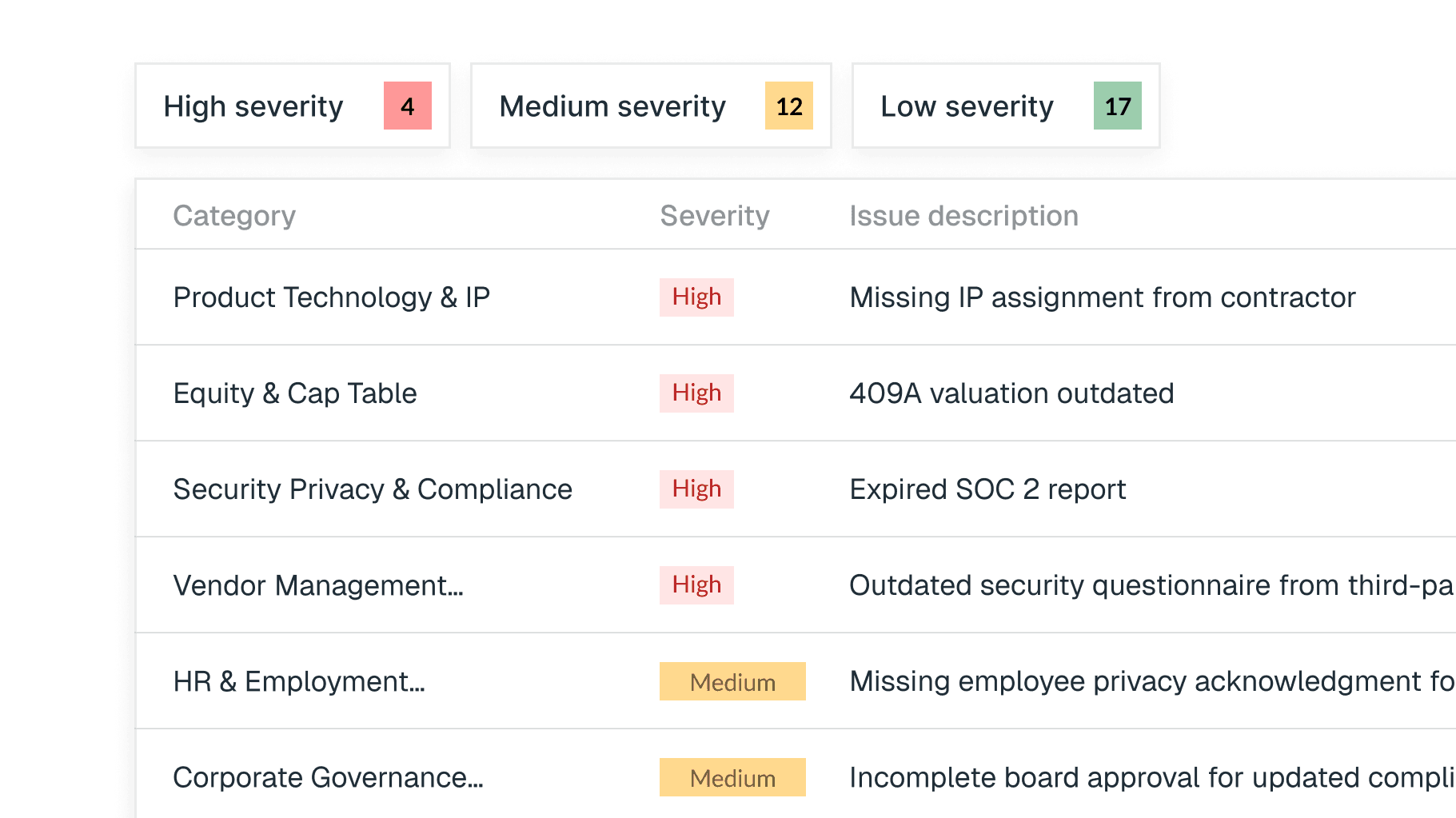The image size is (1456, 818).
Task: Click the red count badge showing 4
Action: point(406,106)
